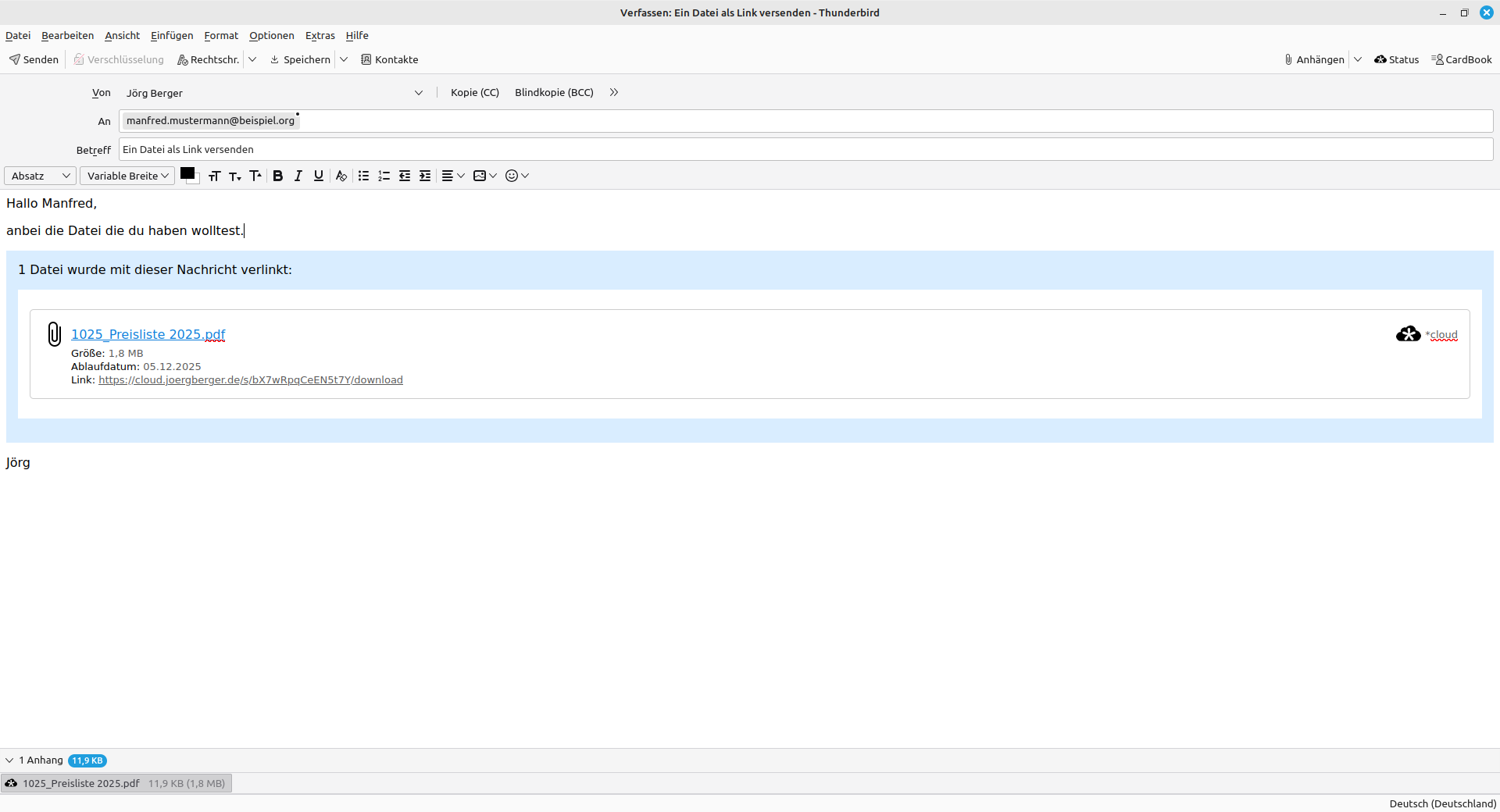
Task: Toggle bold formatting
Action: coord(277,176)
